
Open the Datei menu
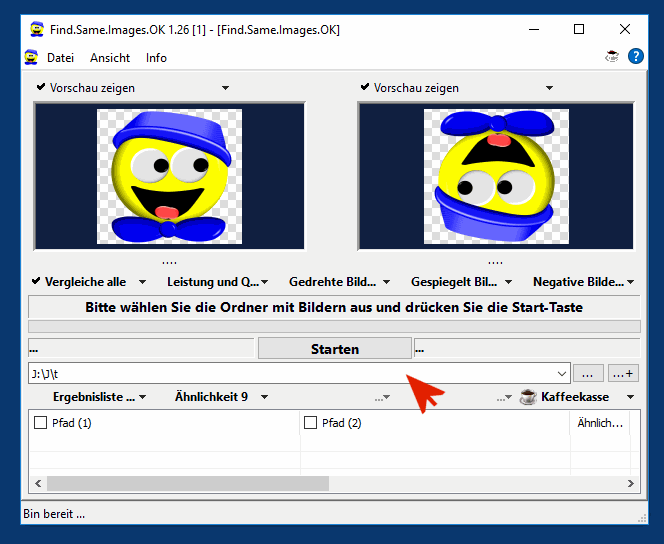(60, 58)
